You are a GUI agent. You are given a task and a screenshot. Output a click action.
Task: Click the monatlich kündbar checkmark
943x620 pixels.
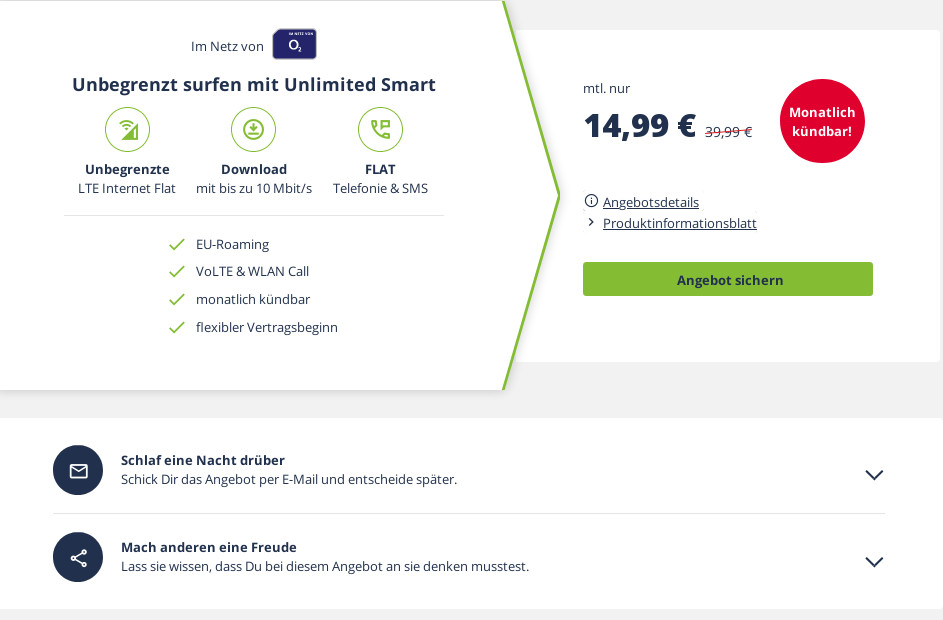click(177, 299)
